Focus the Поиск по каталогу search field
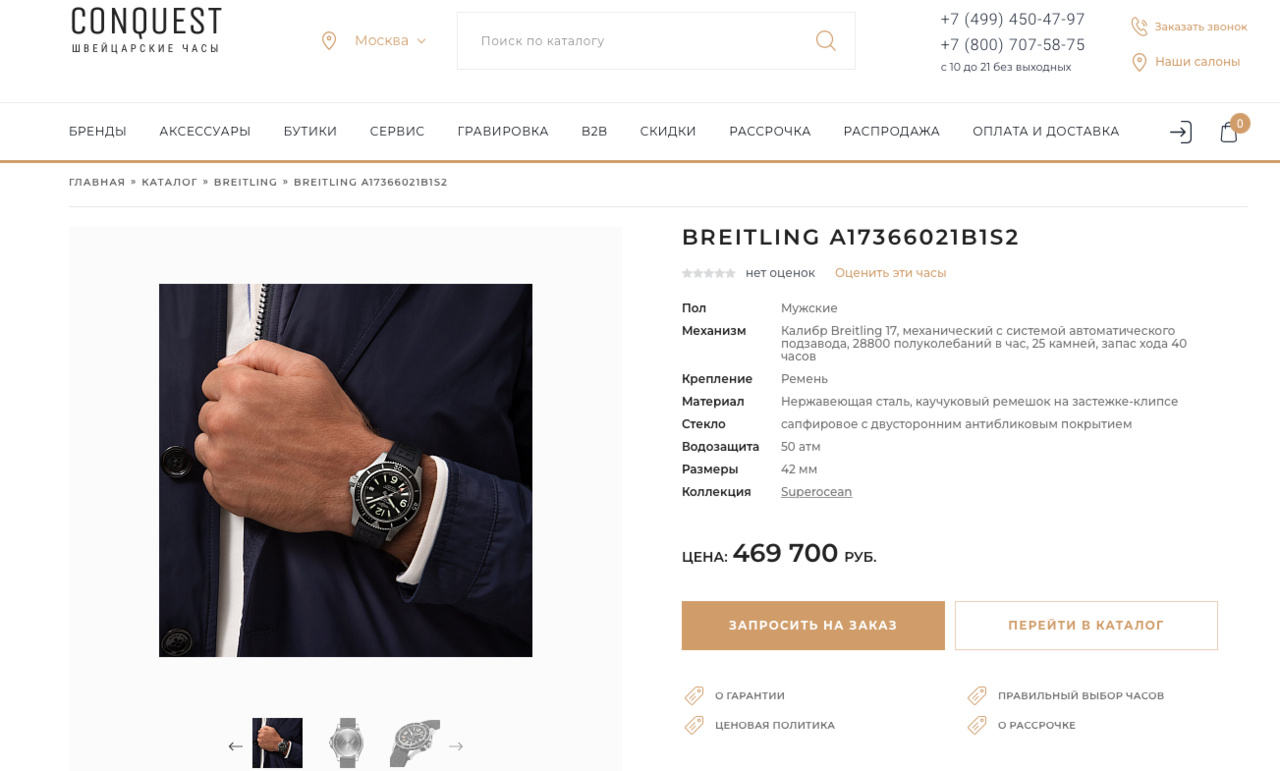Viewport: 1280px width, 771px height. 636,41
